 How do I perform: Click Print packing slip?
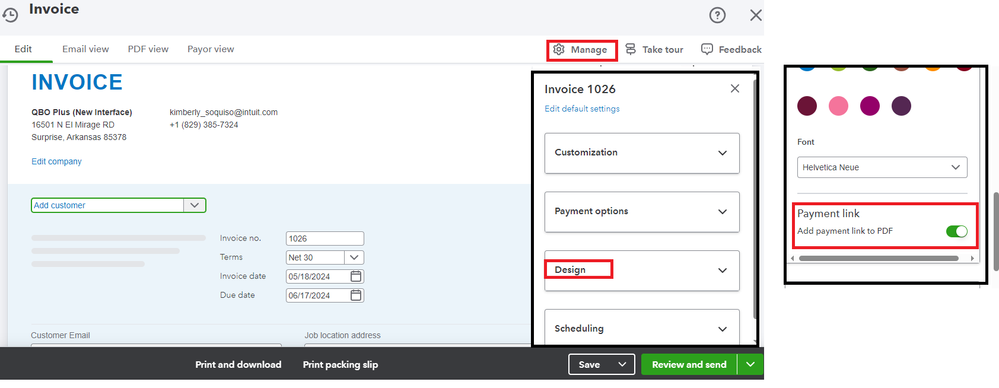point(340,365)
